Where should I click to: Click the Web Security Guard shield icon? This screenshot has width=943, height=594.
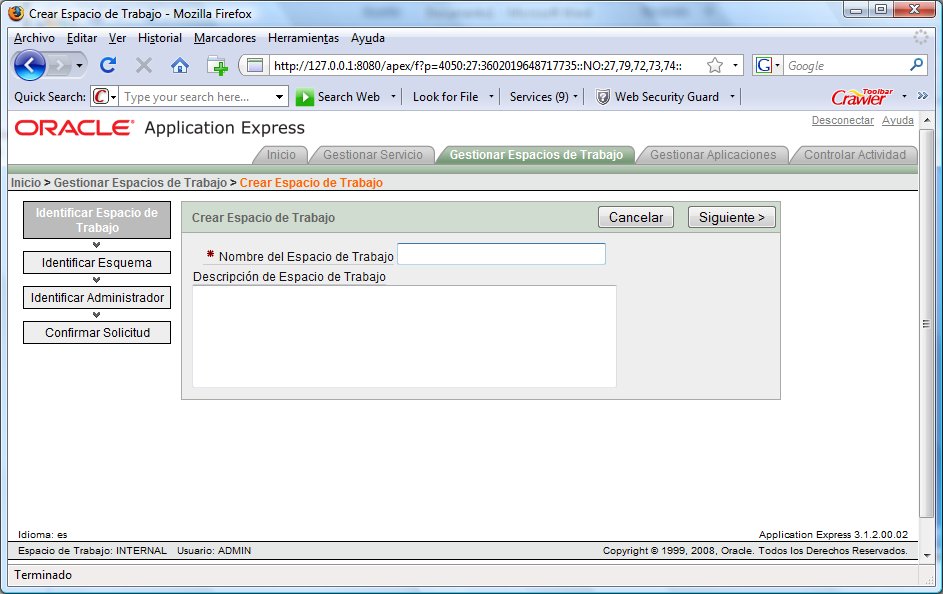coord(603,97)
